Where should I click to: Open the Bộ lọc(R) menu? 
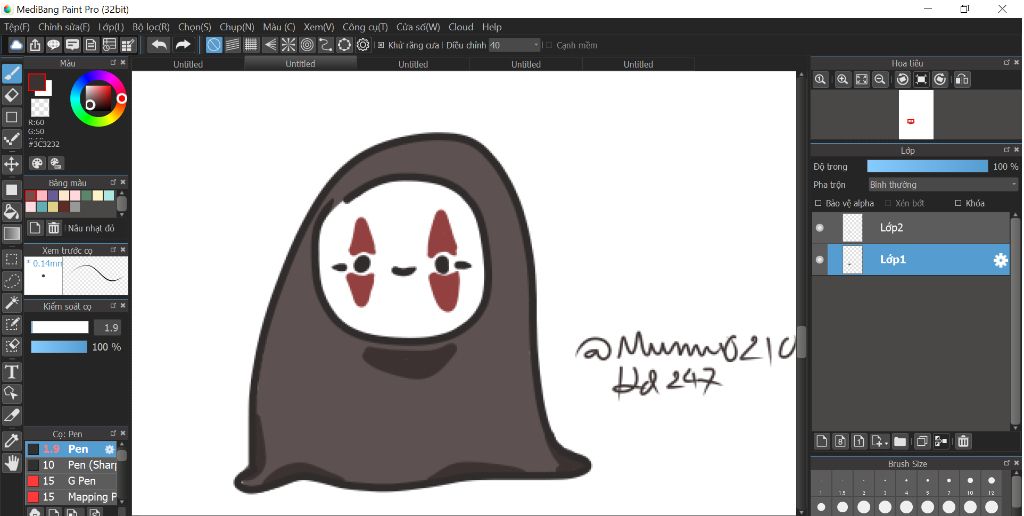[x=151, y=27]
